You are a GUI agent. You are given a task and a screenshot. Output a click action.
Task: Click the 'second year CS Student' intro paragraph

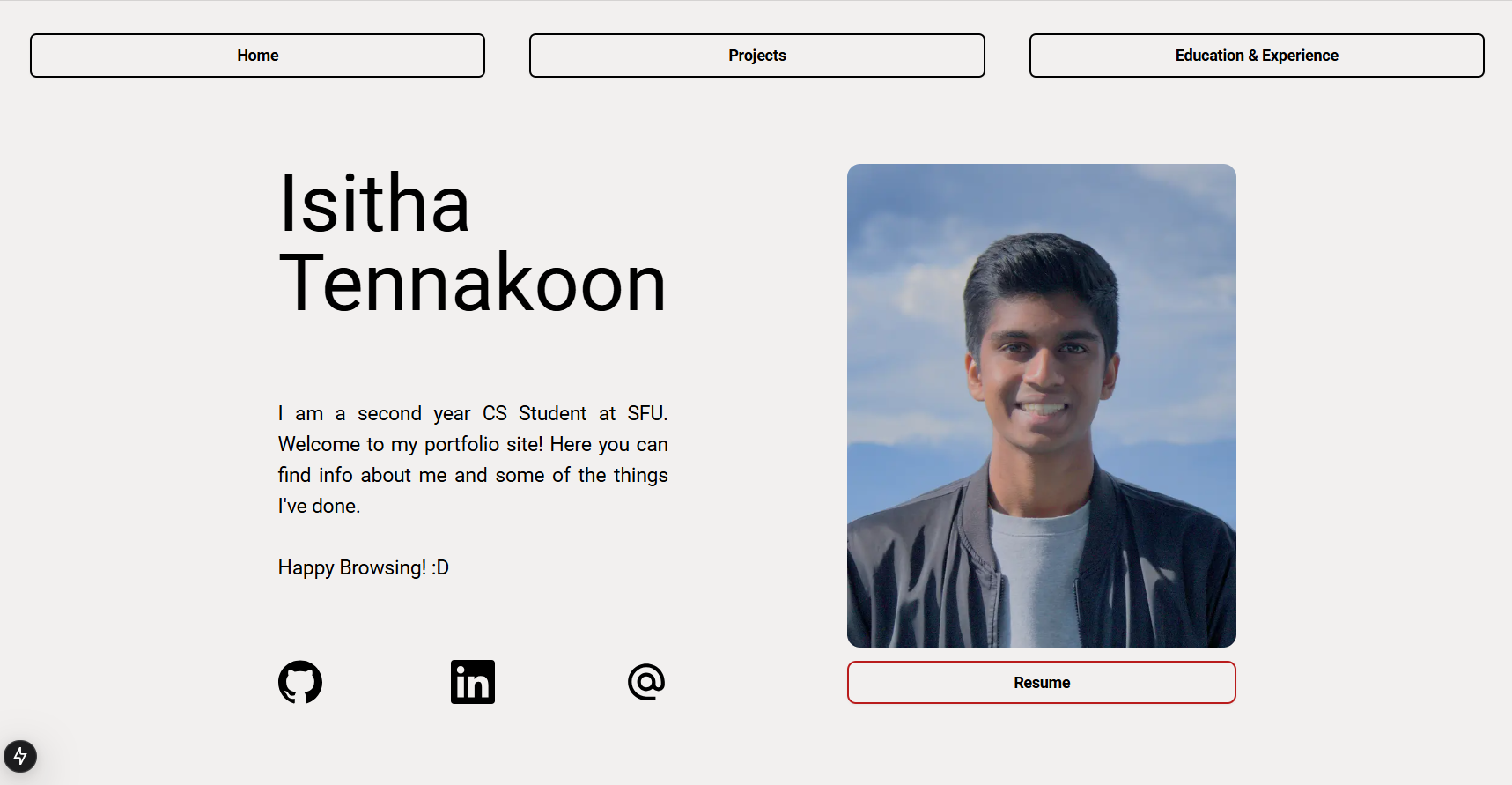click(x=473, y=459)
